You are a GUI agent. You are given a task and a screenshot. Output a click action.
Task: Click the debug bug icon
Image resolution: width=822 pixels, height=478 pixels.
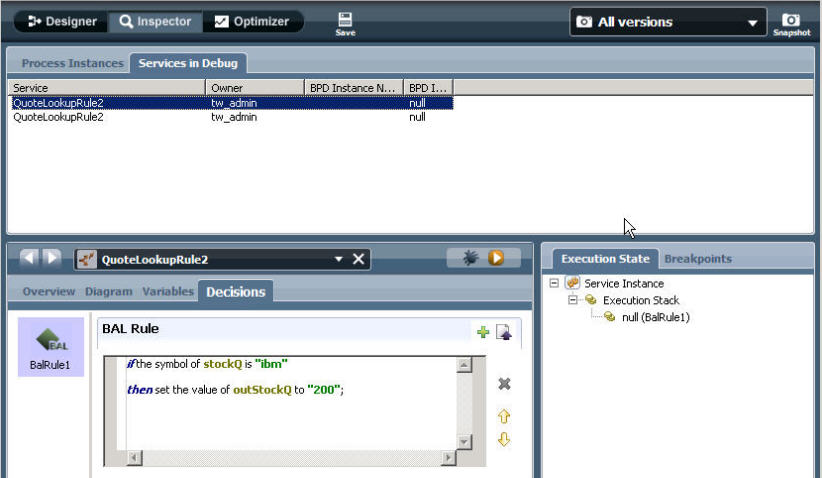pos(470,257)
